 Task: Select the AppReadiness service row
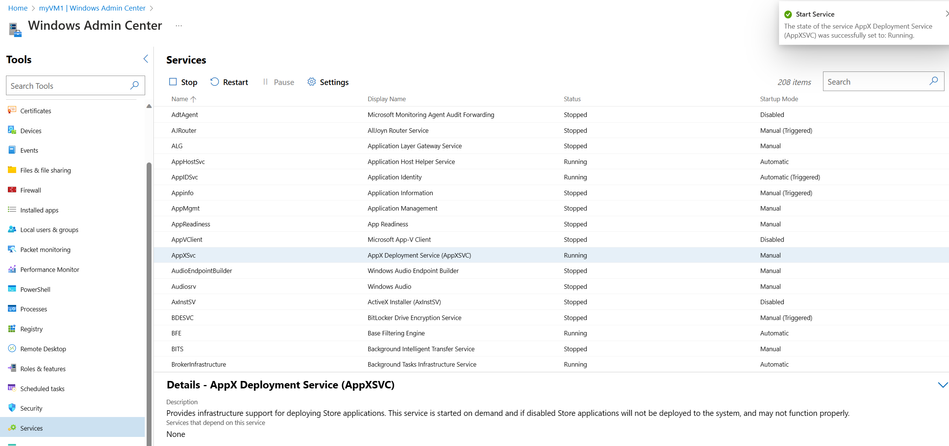click(x=551, y=224)
